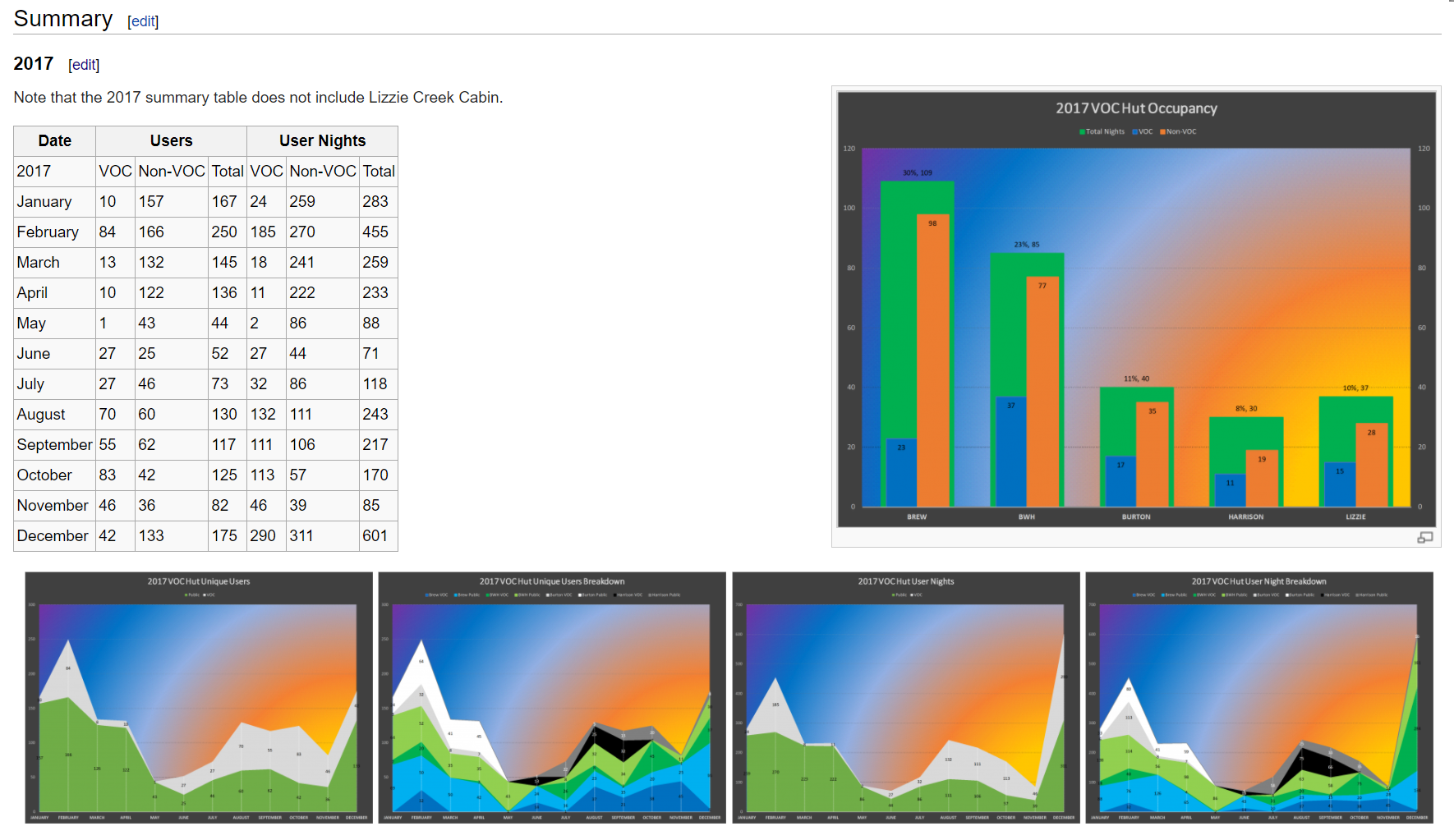The width and height of the screenshot is (1454, 840).
Task: Click the orange Non-VOC legend swatch in occupancy chart
Action: (1162, 131)
